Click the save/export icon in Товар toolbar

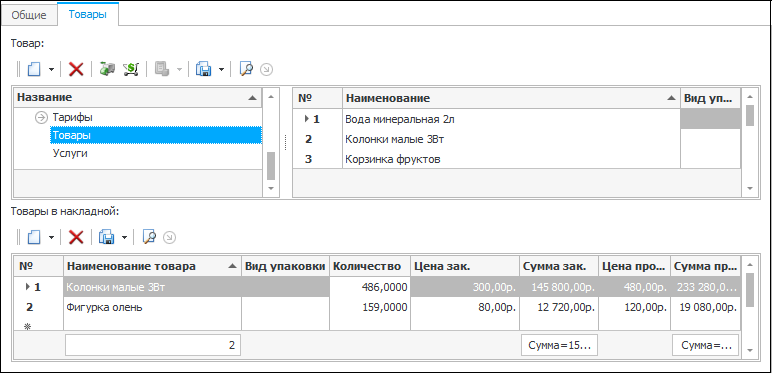(203, 69)
